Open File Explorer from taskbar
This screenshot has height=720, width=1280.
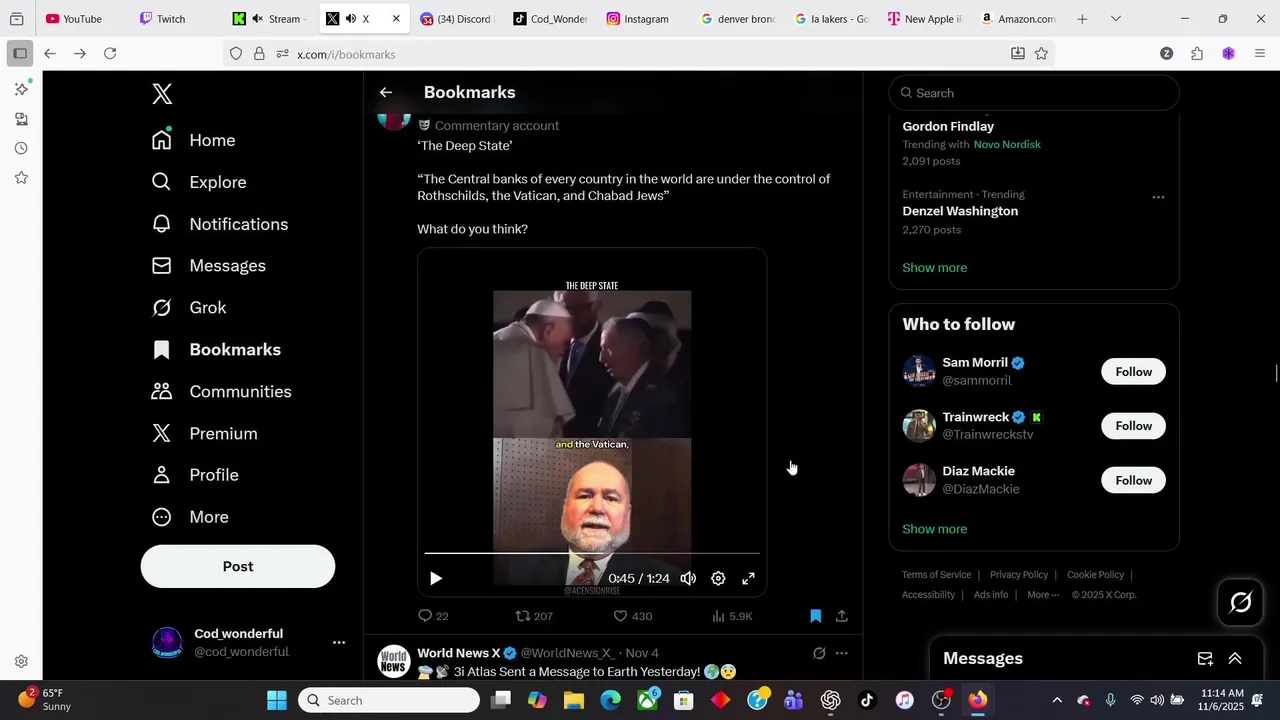coord(574,700)
